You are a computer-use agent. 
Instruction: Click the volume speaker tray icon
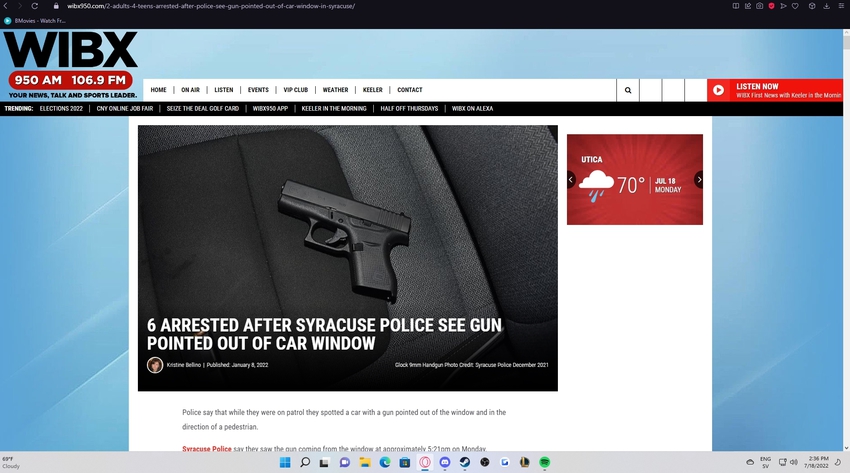click(794, 462)
